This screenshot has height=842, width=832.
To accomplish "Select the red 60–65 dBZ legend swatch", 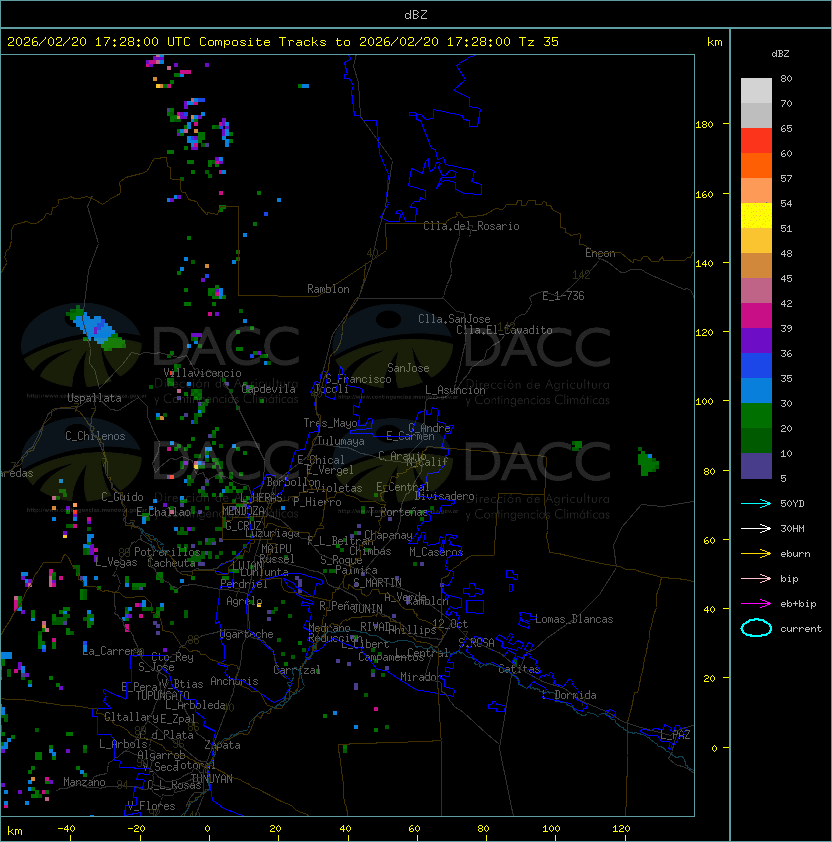I will (x=756, y=141).
